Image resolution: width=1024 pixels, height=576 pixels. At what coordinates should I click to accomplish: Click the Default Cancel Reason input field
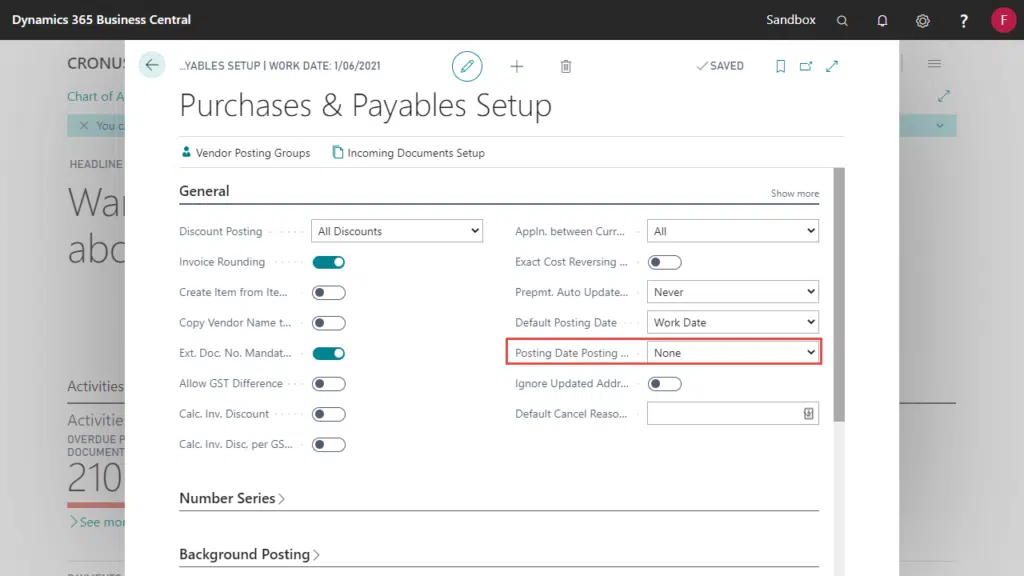725,414
